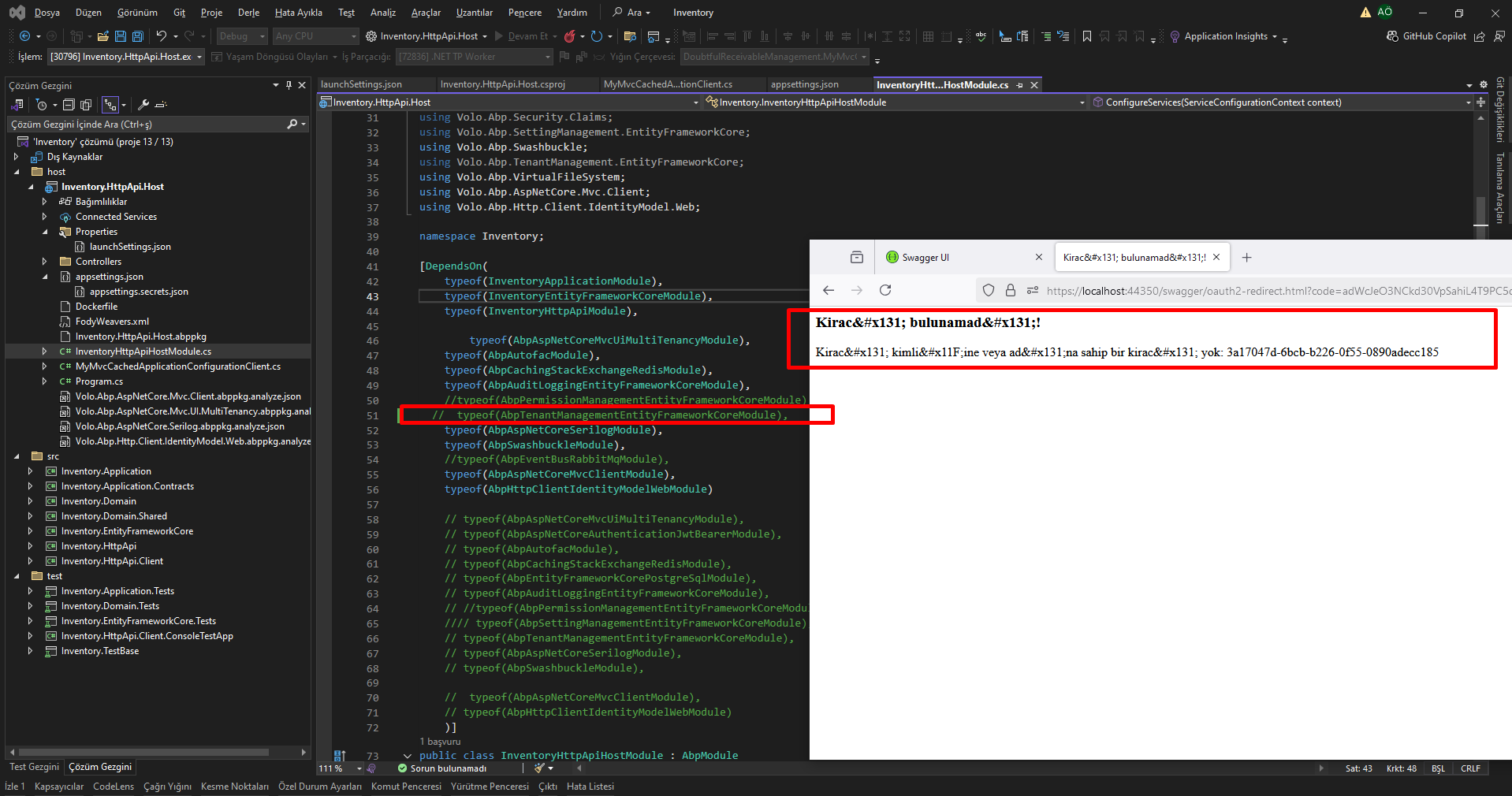Click the Undo icon in toolbar
The width and height of the screenshot is (1512, 796).
161,36
